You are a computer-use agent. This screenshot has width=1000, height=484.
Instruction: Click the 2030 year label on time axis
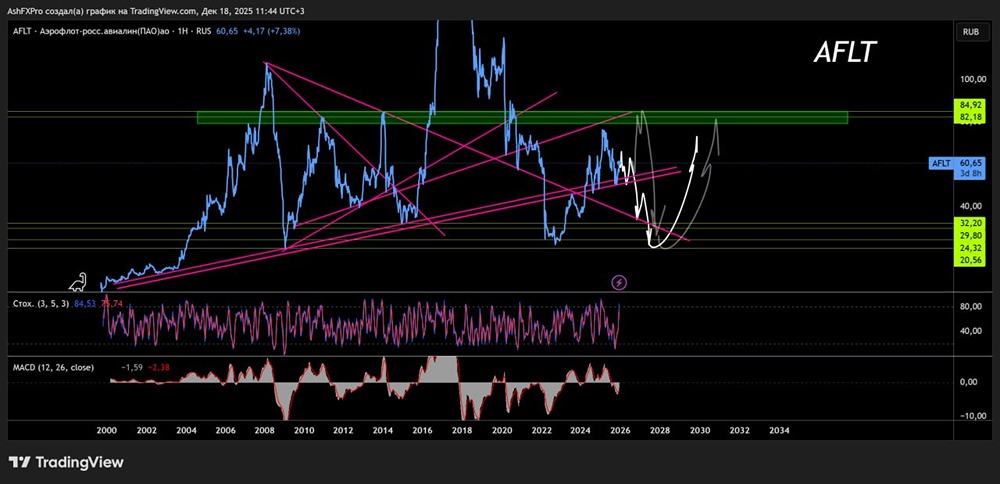point(700,430)
